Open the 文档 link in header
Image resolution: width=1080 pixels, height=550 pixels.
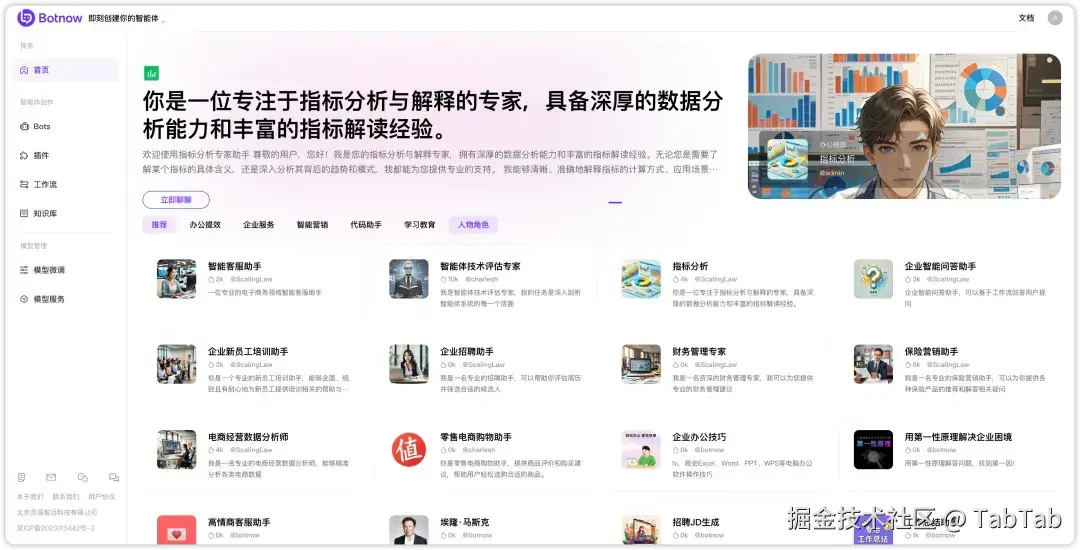(1026, 18)
